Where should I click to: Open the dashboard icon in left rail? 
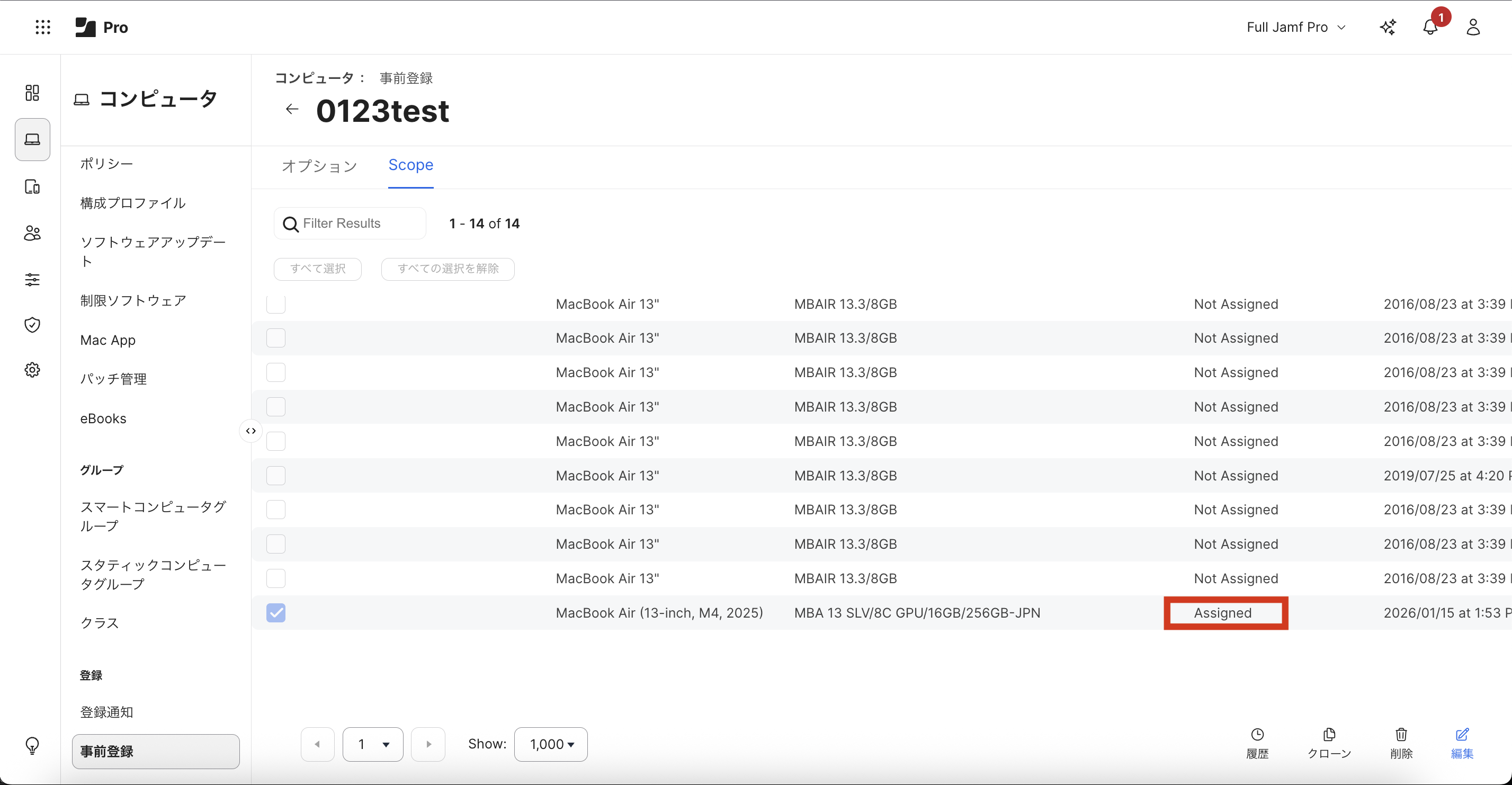(32, 93)
